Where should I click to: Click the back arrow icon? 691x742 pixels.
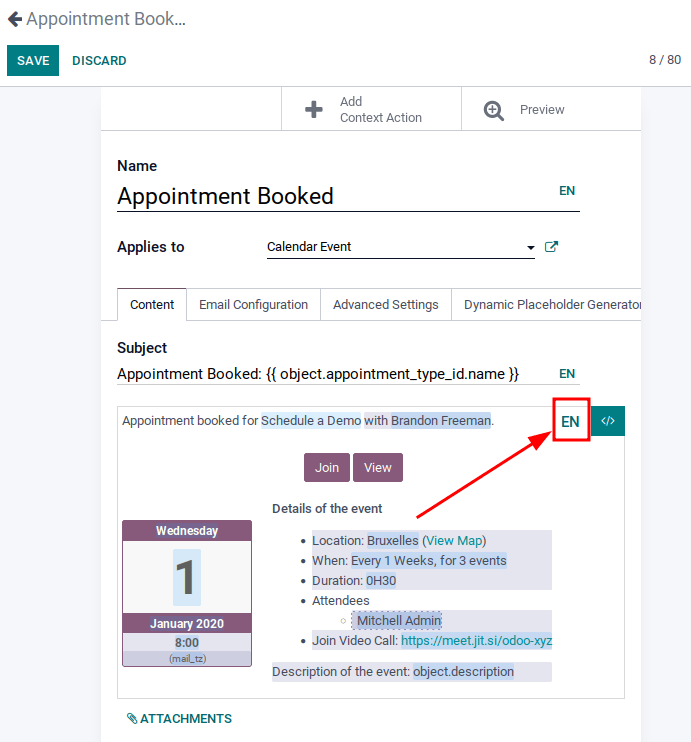tap(14, 19)
